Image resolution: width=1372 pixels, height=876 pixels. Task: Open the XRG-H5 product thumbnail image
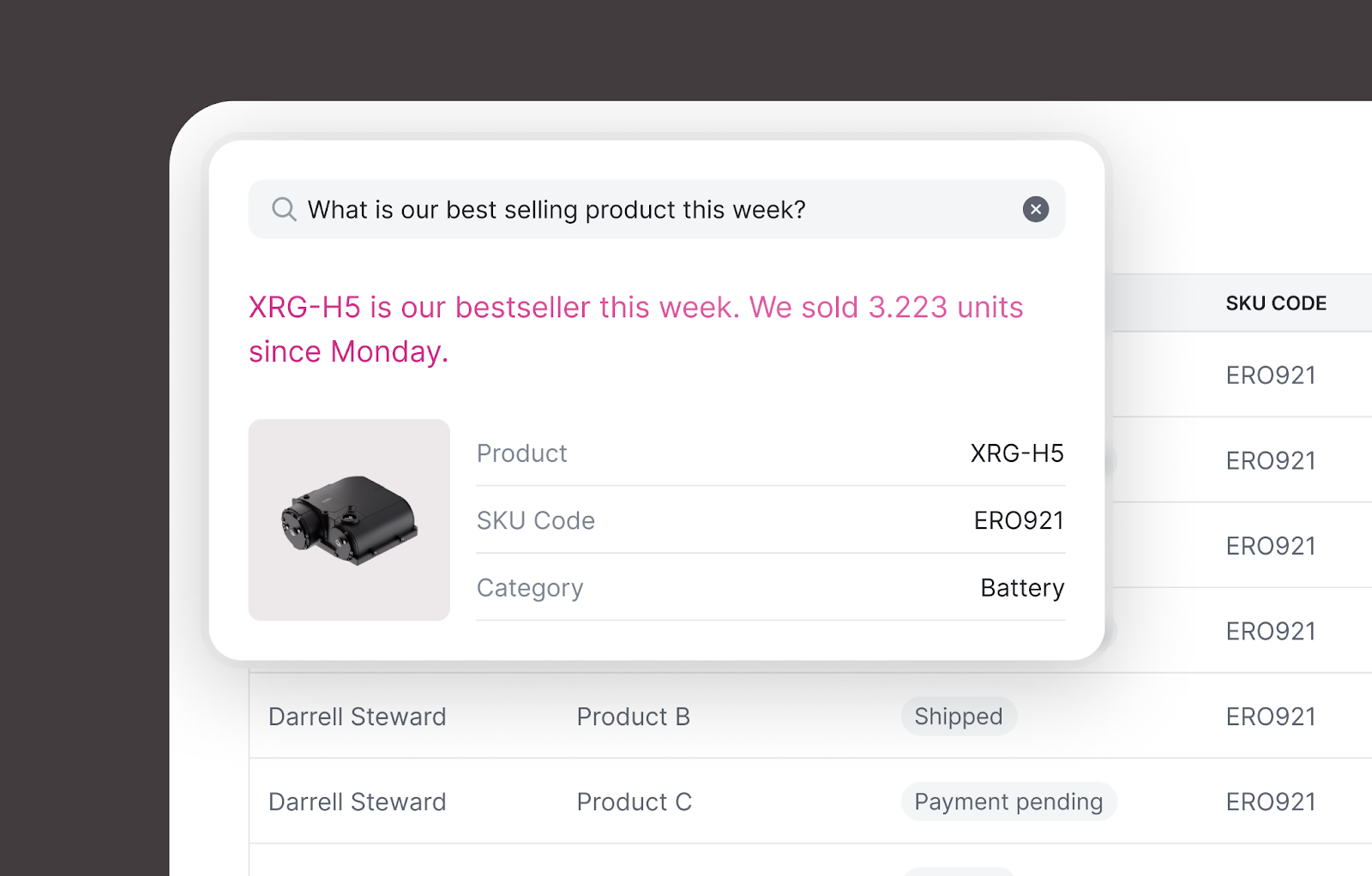(349, 519)
